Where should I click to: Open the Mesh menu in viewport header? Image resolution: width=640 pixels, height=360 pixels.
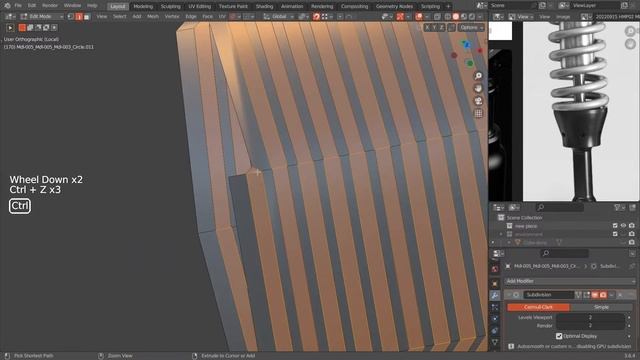(x=153, y=17)
